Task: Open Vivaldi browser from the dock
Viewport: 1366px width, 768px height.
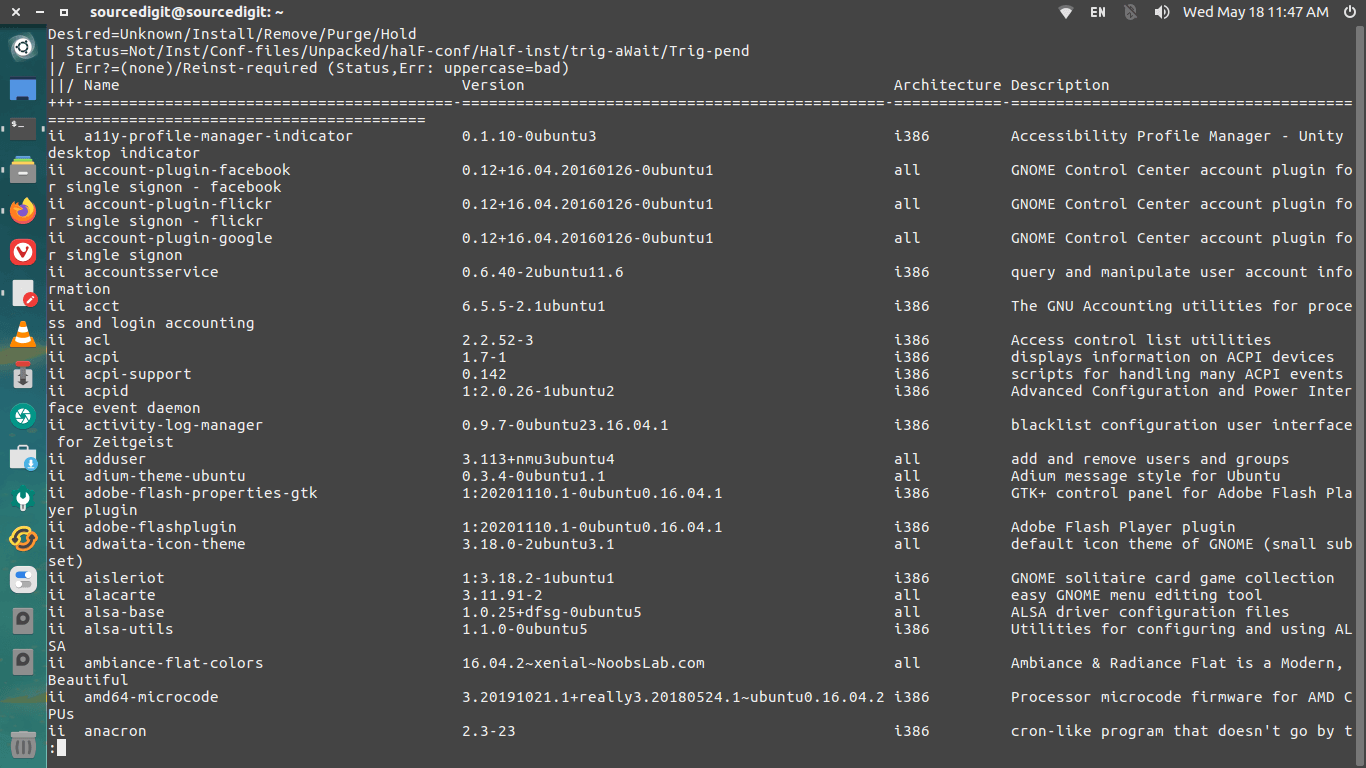Action: (23, 252)
